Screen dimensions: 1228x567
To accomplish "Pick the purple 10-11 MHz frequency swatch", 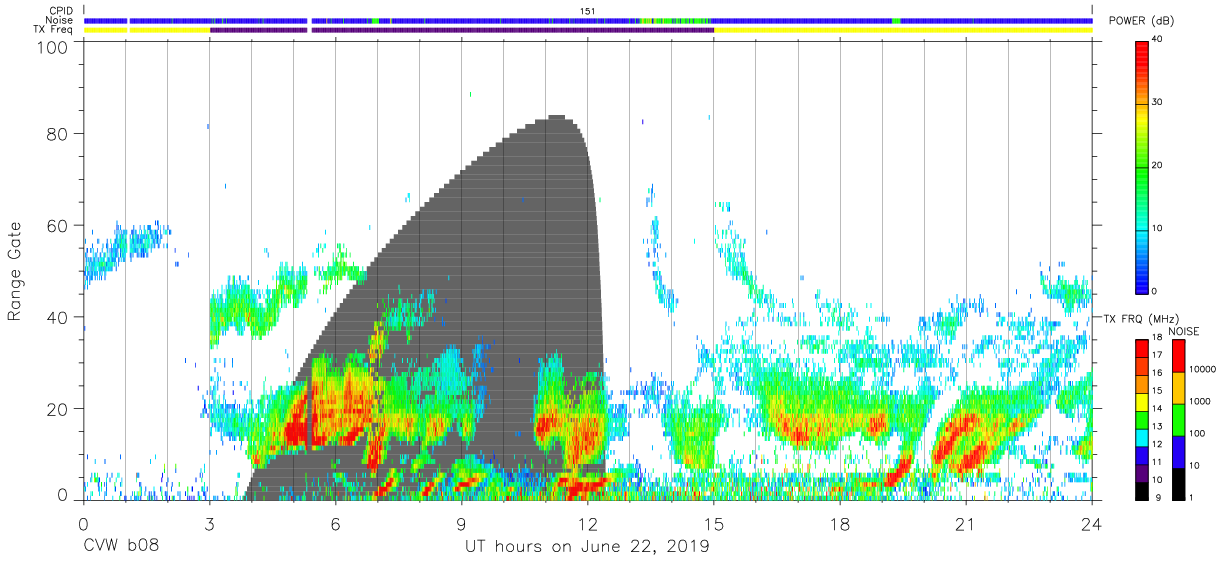I will (1141, 472).
